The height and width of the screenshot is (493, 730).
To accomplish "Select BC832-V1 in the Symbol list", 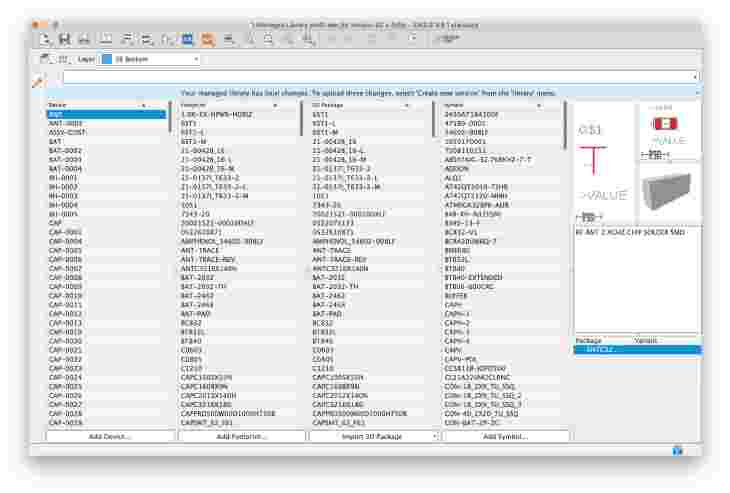I will [x=461, y=232].
